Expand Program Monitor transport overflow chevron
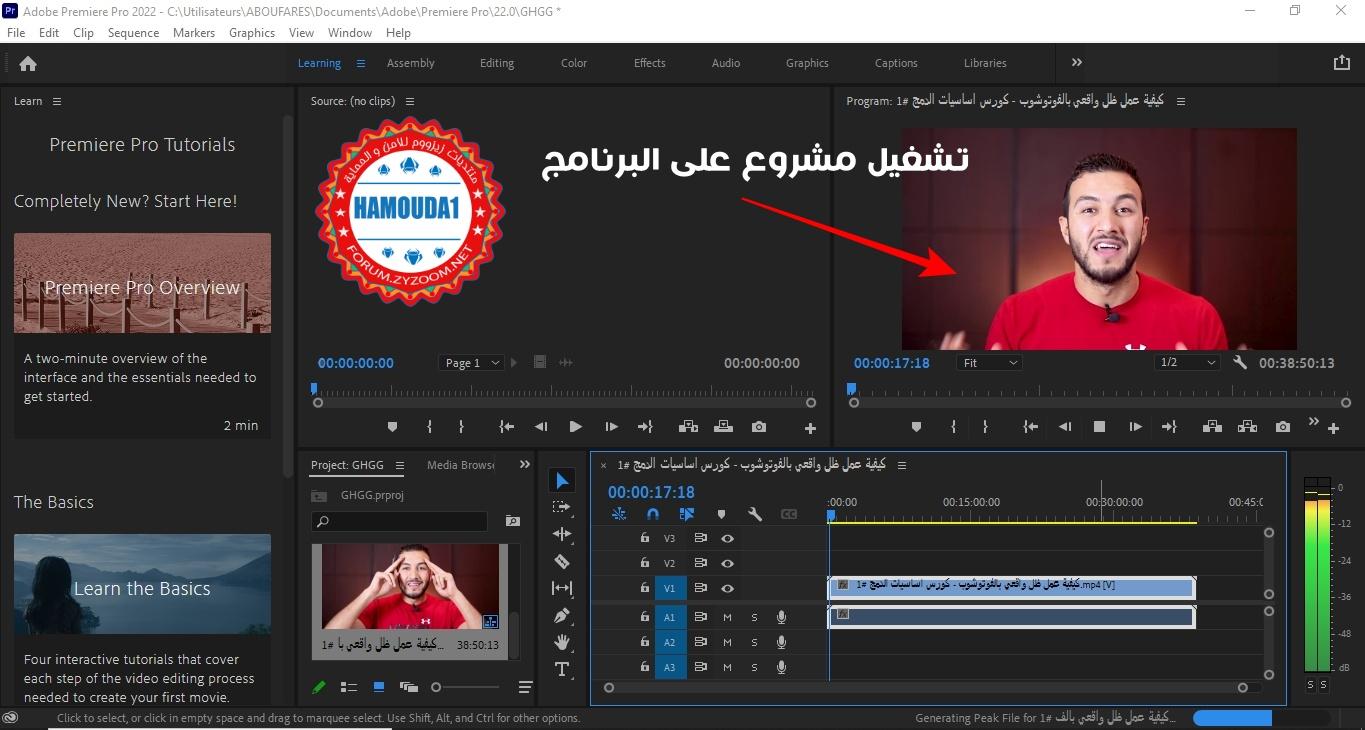 [1314, 421]
